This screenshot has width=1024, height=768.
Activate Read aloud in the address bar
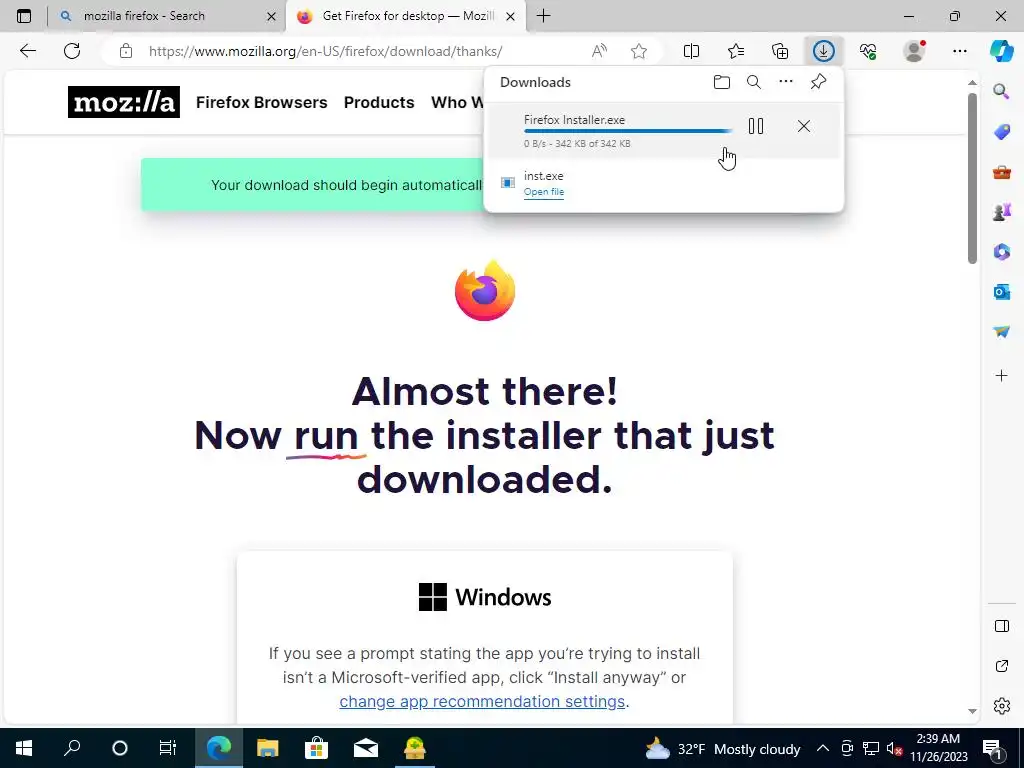599,51
